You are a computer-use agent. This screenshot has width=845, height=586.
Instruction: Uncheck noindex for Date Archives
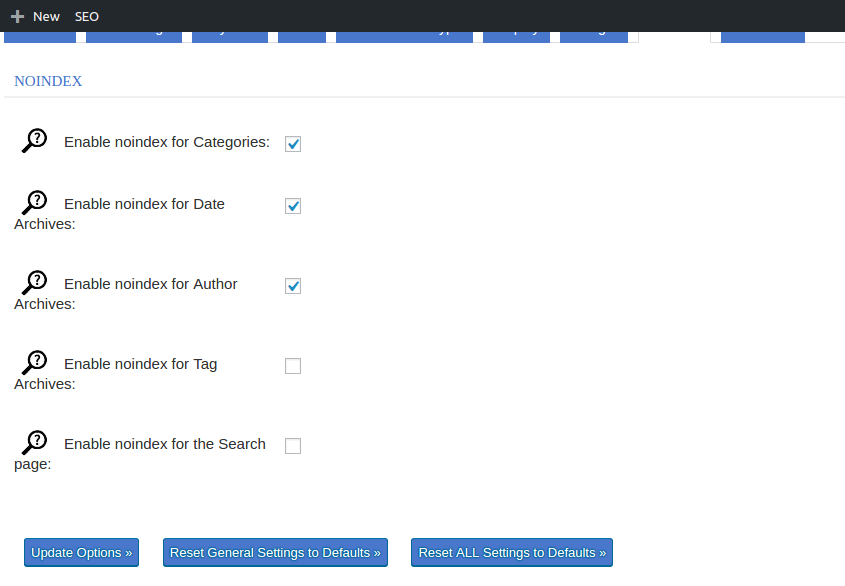(292, 206)
